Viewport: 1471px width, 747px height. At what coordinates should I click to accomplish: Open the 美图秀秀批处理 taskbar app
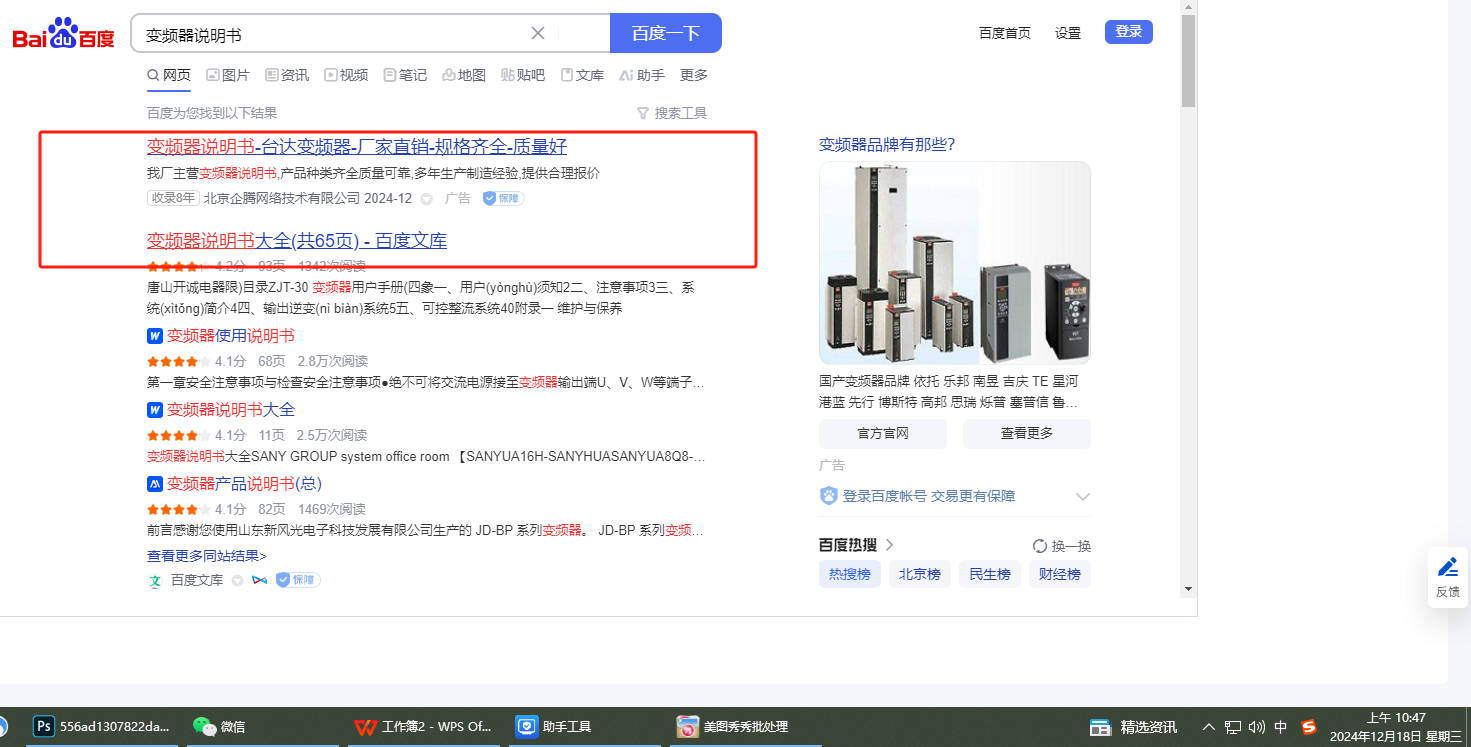coord(686,726)
